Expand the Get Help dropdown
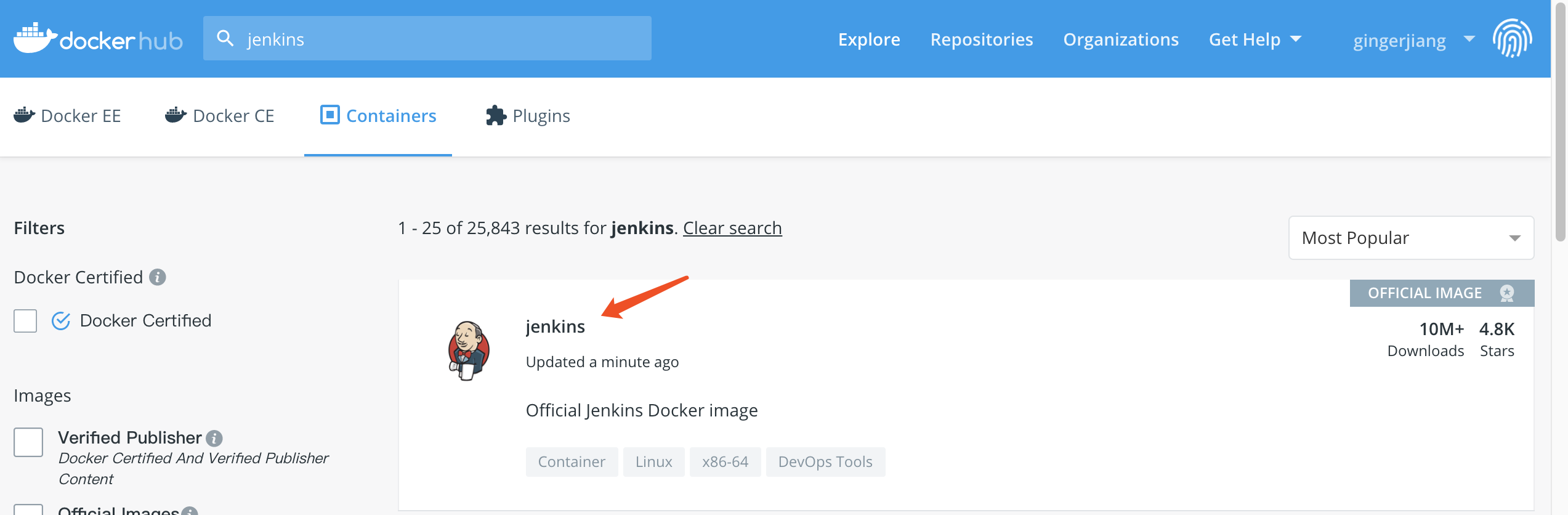The width and height of the screenshot is (1568, 515). pos(1255,39)
